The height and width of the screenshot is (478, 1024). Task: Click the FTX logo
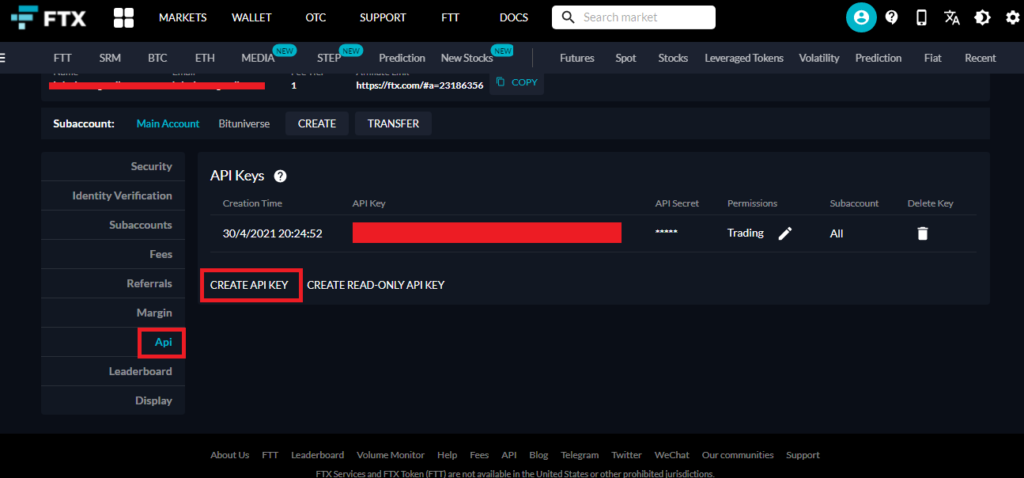48,18
